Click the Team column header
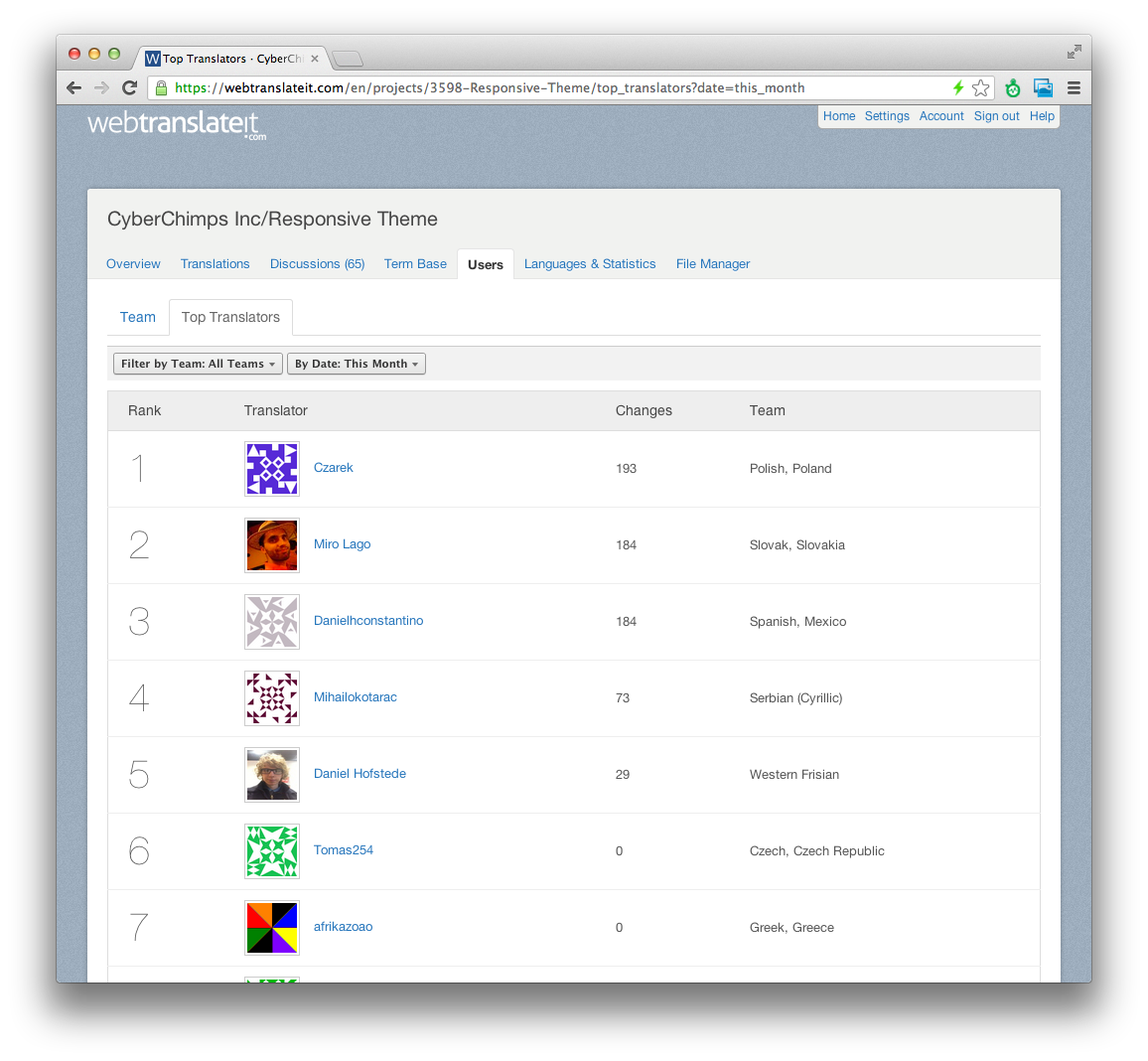This screenshot has height=1061, width=1148. tap(767, 410)
